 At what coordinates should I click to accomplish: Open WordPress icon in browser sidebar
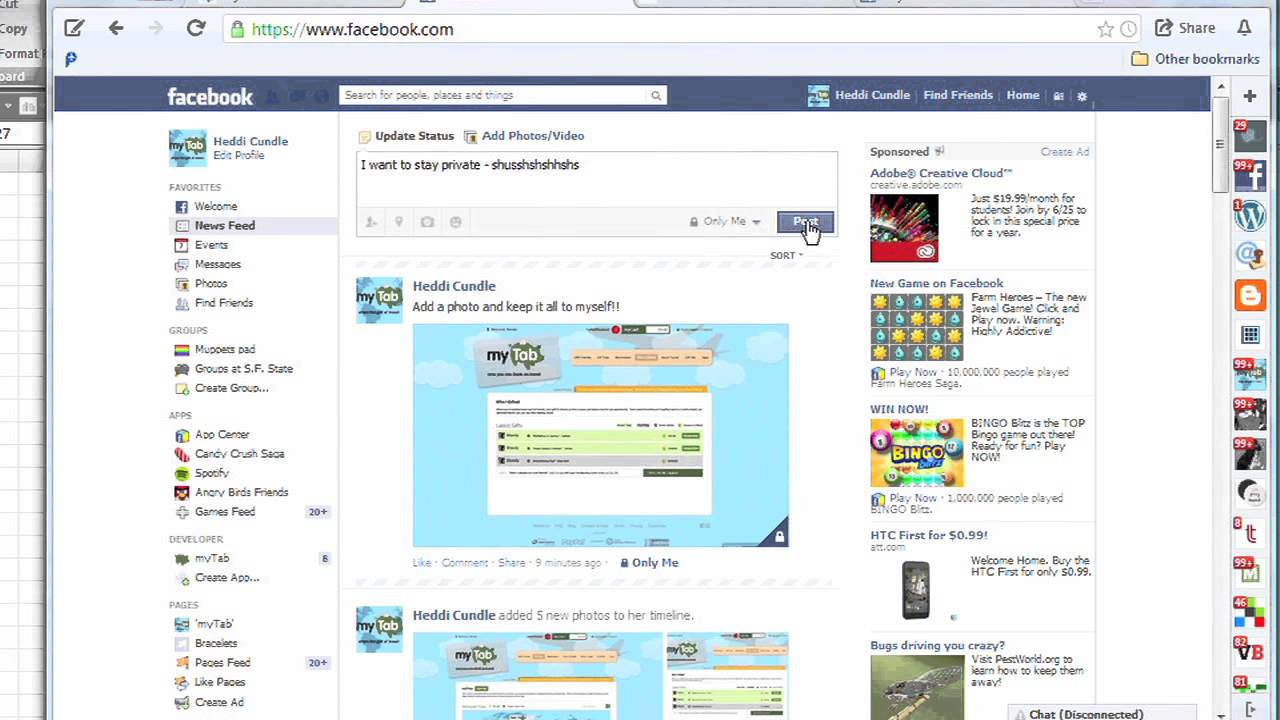click(1249, 214)
